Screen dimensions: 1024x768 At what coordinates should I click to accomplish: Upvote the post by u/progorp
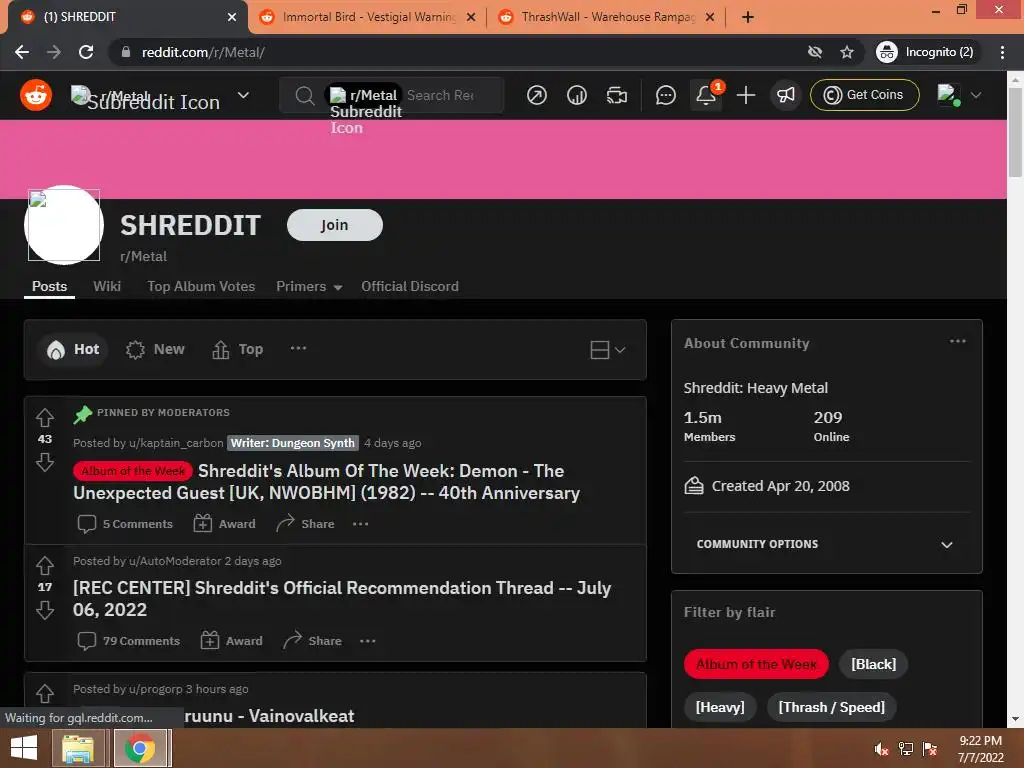point(45,693)
